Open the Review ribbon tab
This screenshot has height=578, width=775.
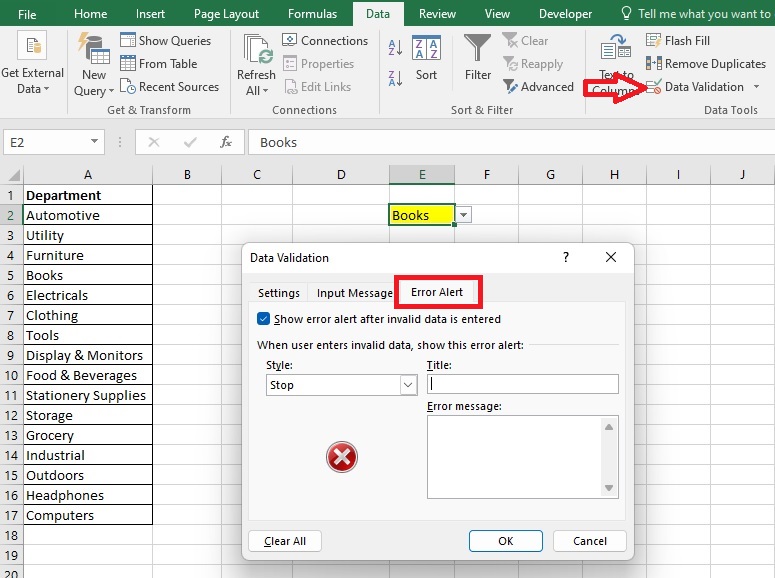(x=437, y=14)
